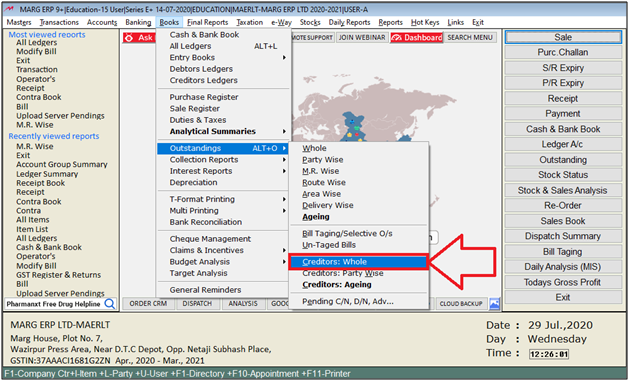Click the time display field
The width and height of the screenshot is (630, 381).
548,354
